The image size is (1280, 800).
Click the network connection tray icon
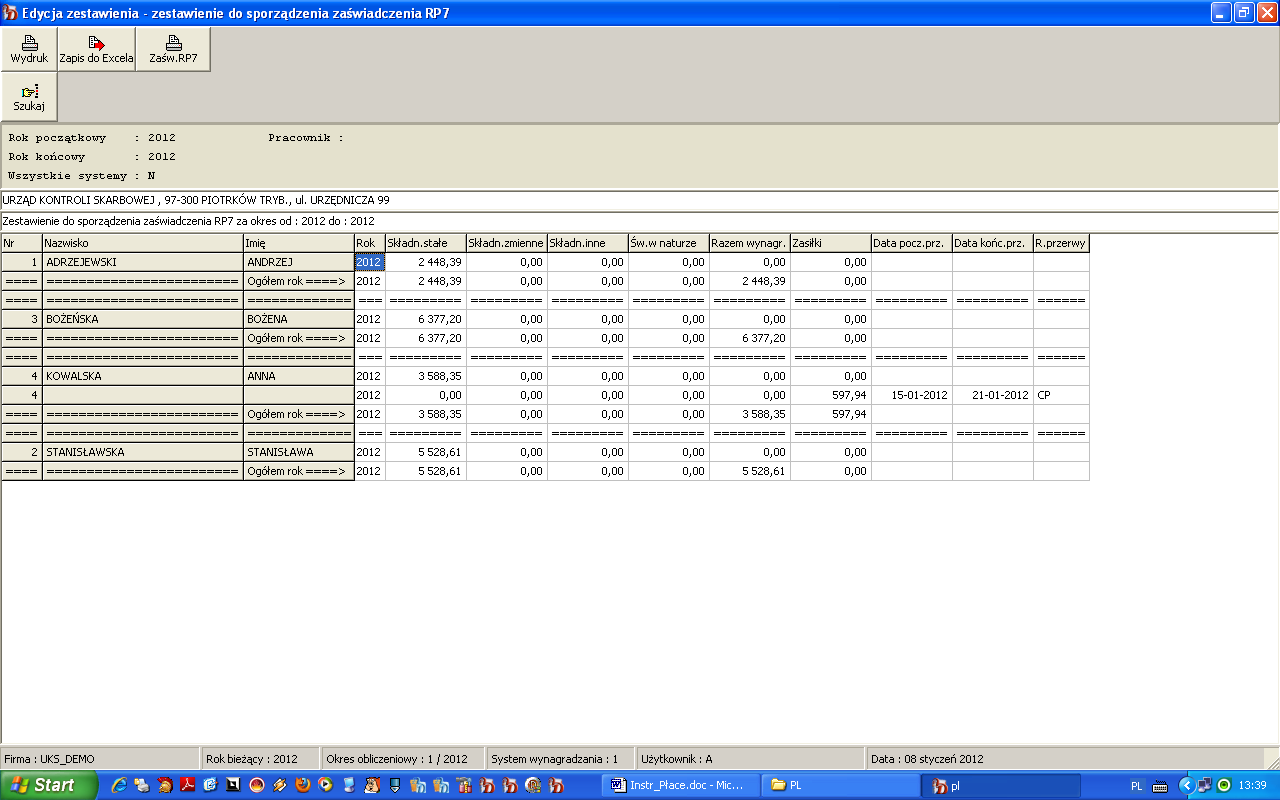point(1204,786)
